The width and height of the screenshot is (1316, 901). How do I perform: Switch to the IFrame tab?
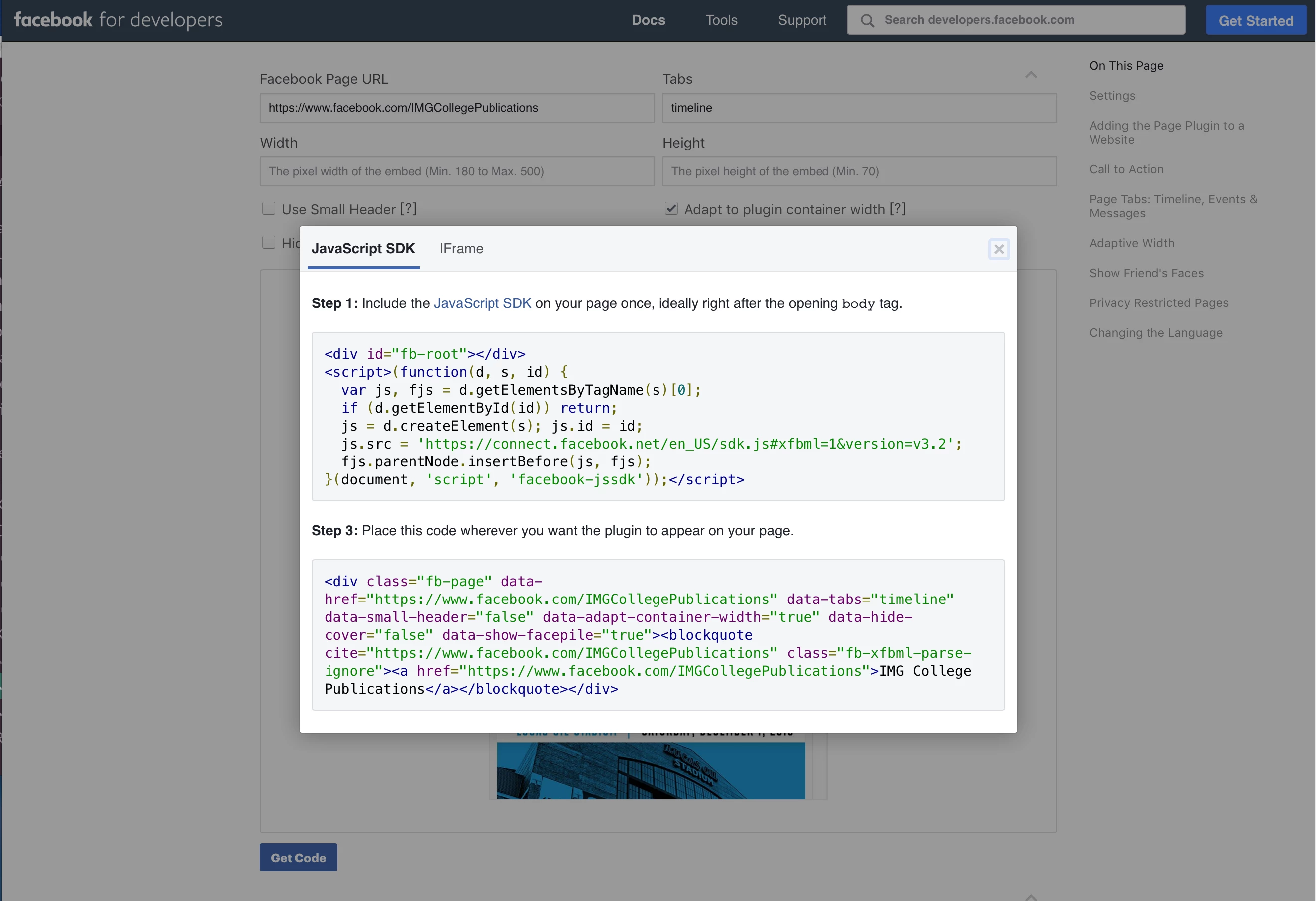coord(461,249)
